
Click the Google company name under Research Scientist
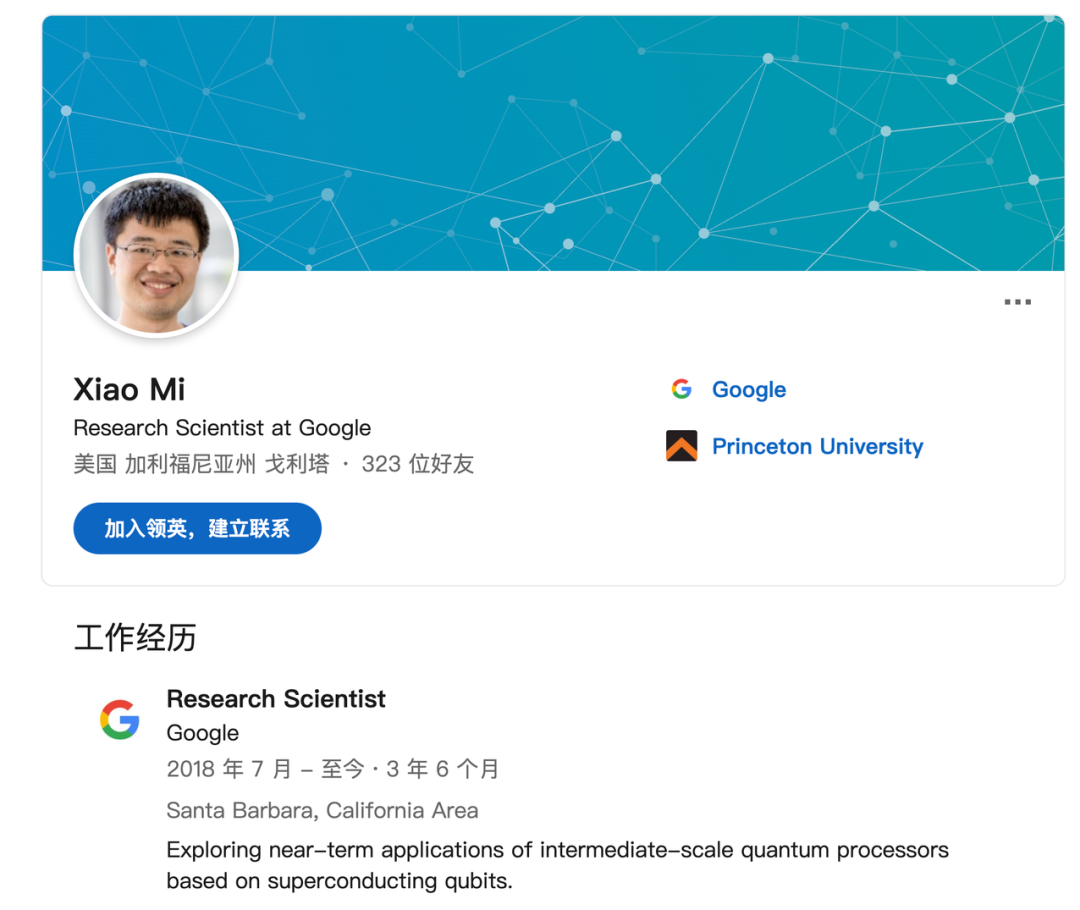pos(202,733)
